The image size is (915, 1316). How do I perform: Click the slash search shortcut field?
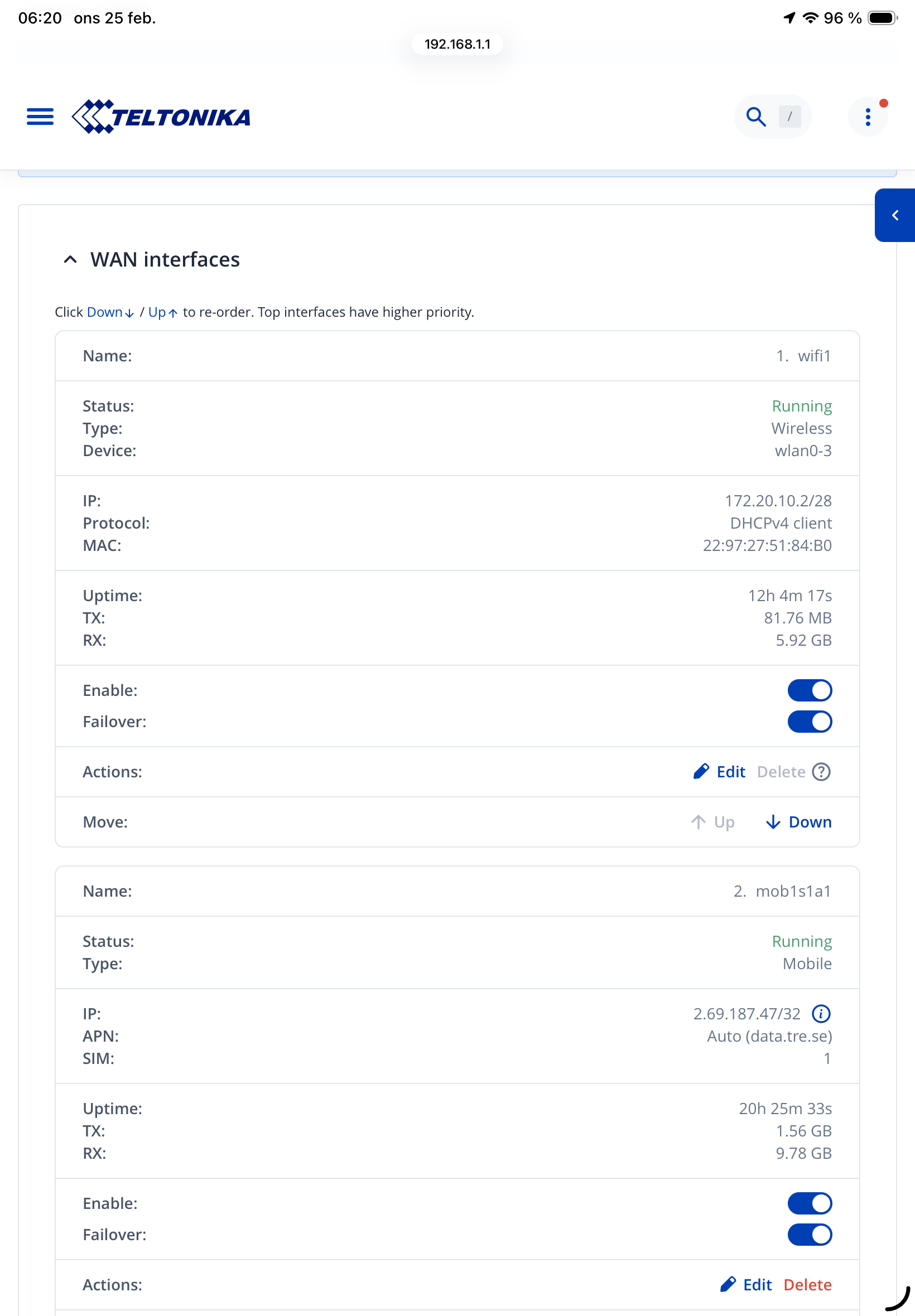pos(789,117)
